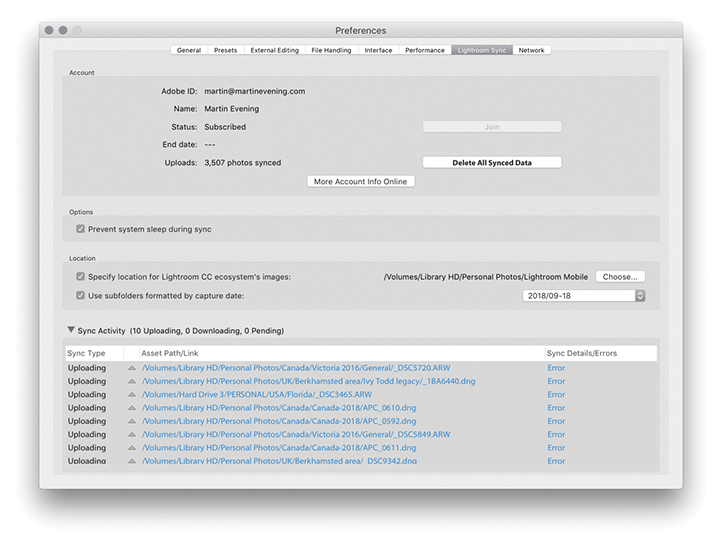The image size is (722, 545).
Task: Collapse the Sync Activity section
Action: [71, 330]
